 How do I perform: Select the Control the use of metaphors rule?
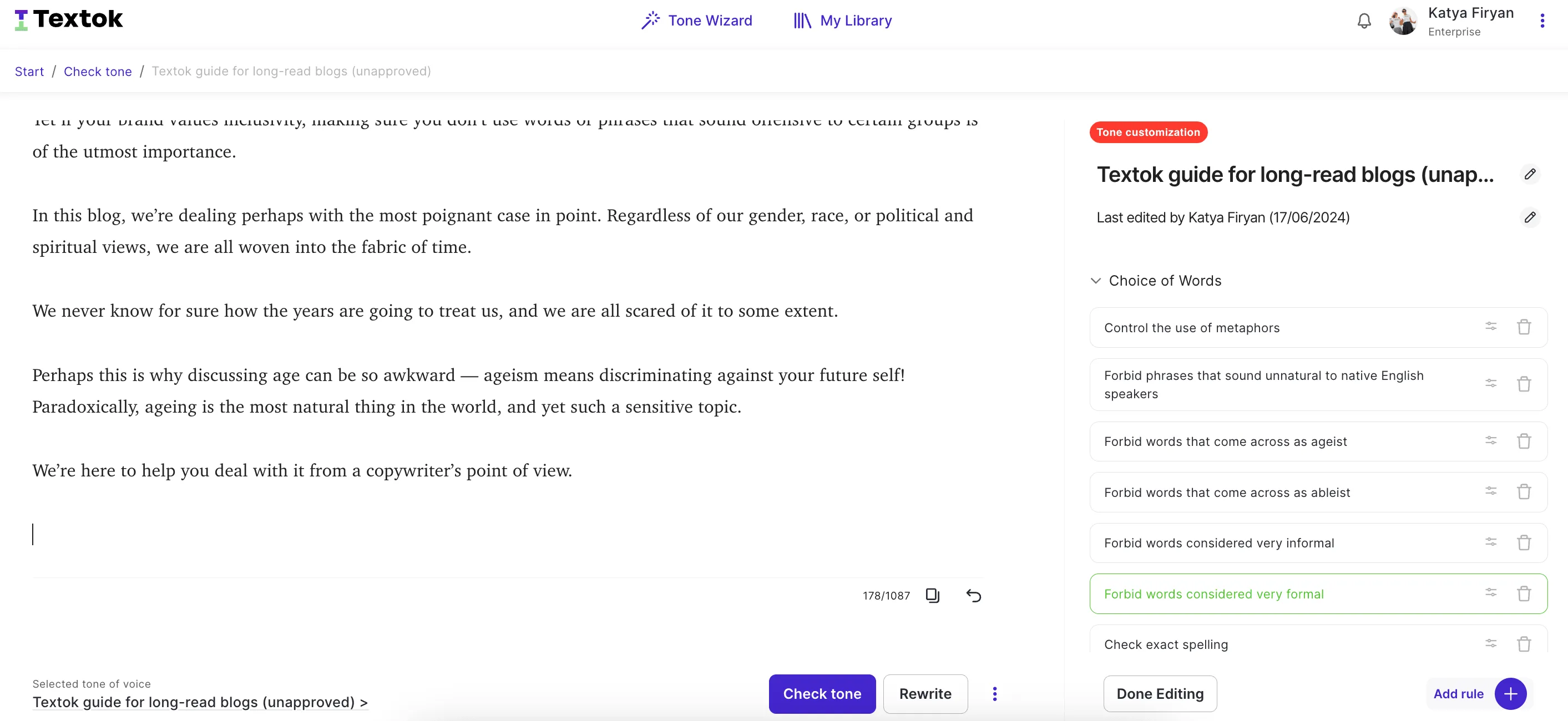click(x=1318, y=327)
